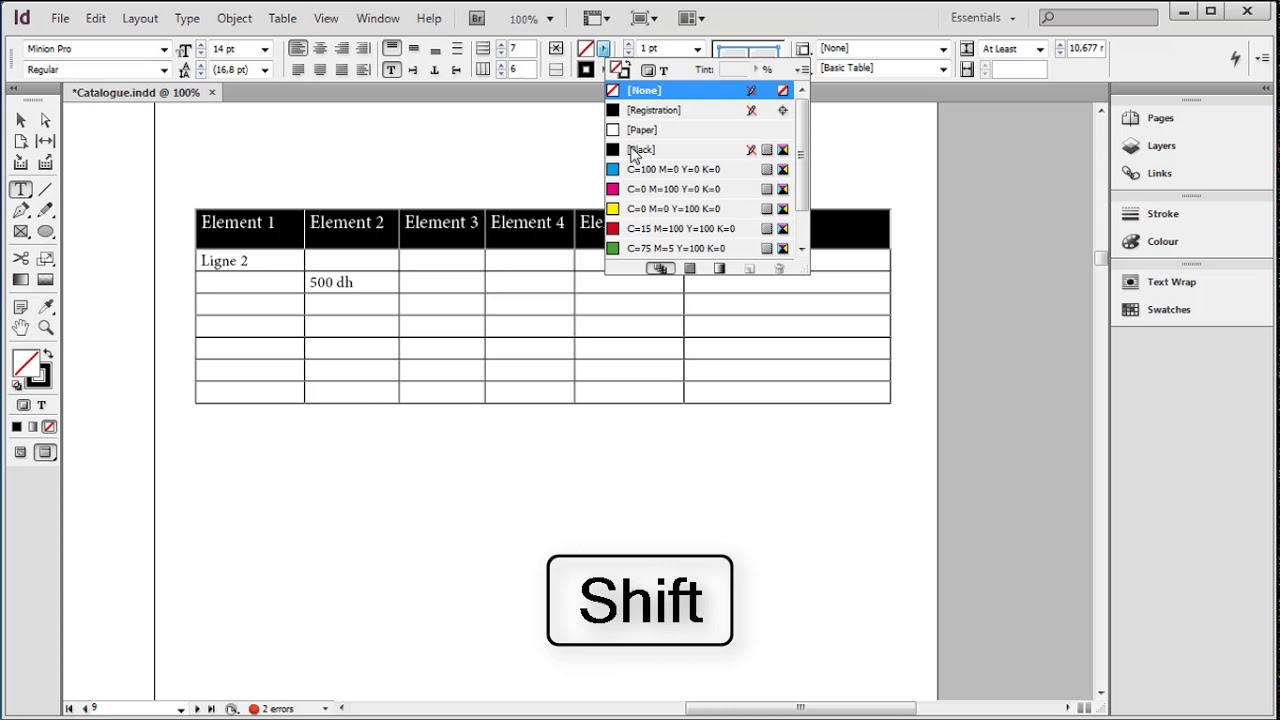Select the Rectangle Frame tool
Image resolution: width=1280 pixels, height=720 pixels.
21,232
